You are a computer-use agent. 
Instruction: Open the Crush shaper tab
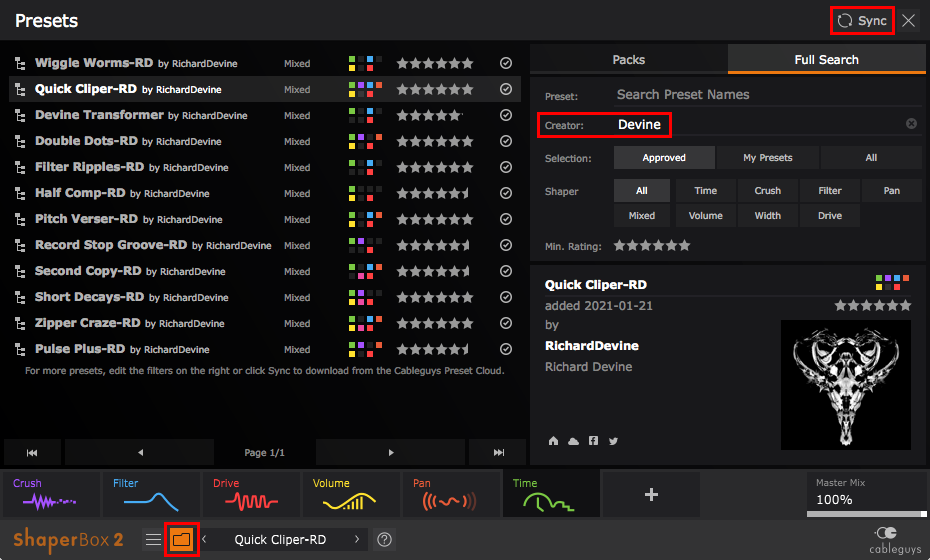click(x=51, y=494)
